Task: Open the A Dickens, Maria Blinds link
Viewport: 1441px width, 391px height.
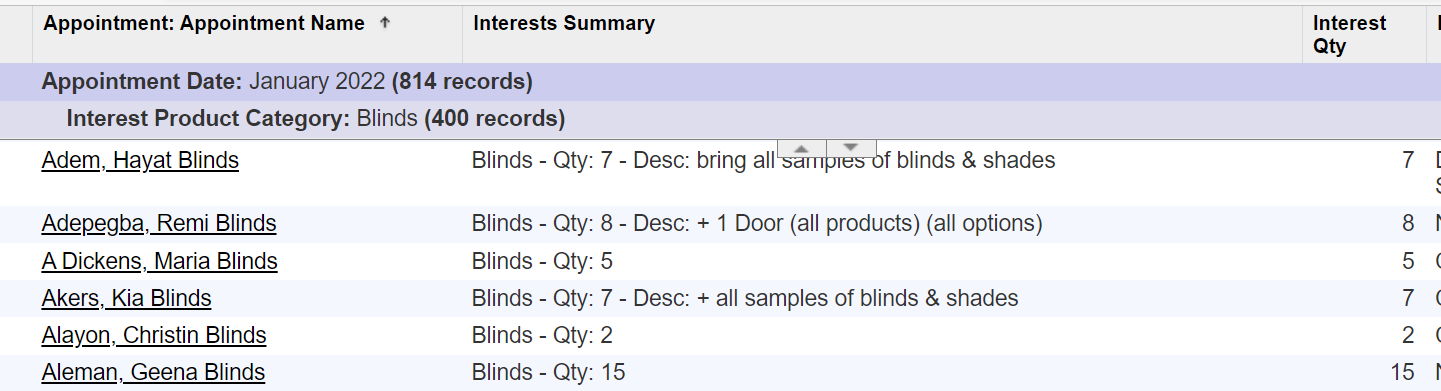Action: pyautogui.click(x=159, y=261)
